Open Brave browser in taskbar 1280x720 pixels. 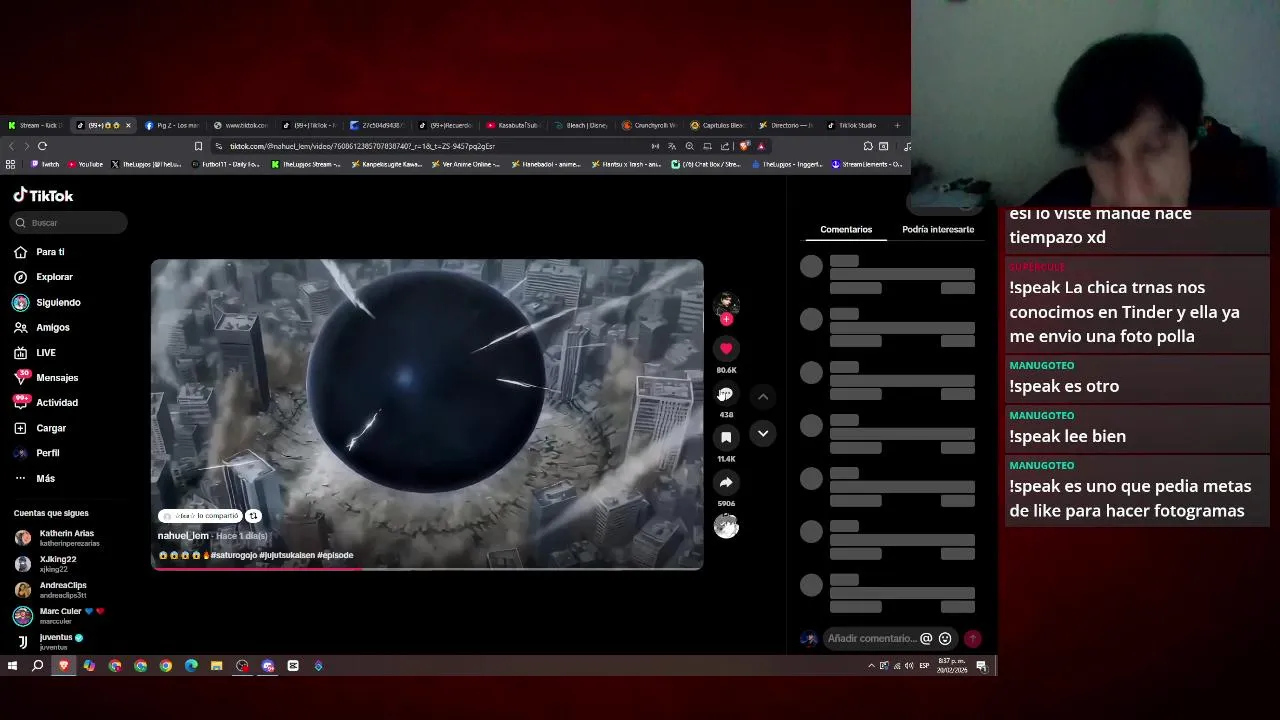click(64, 666)
